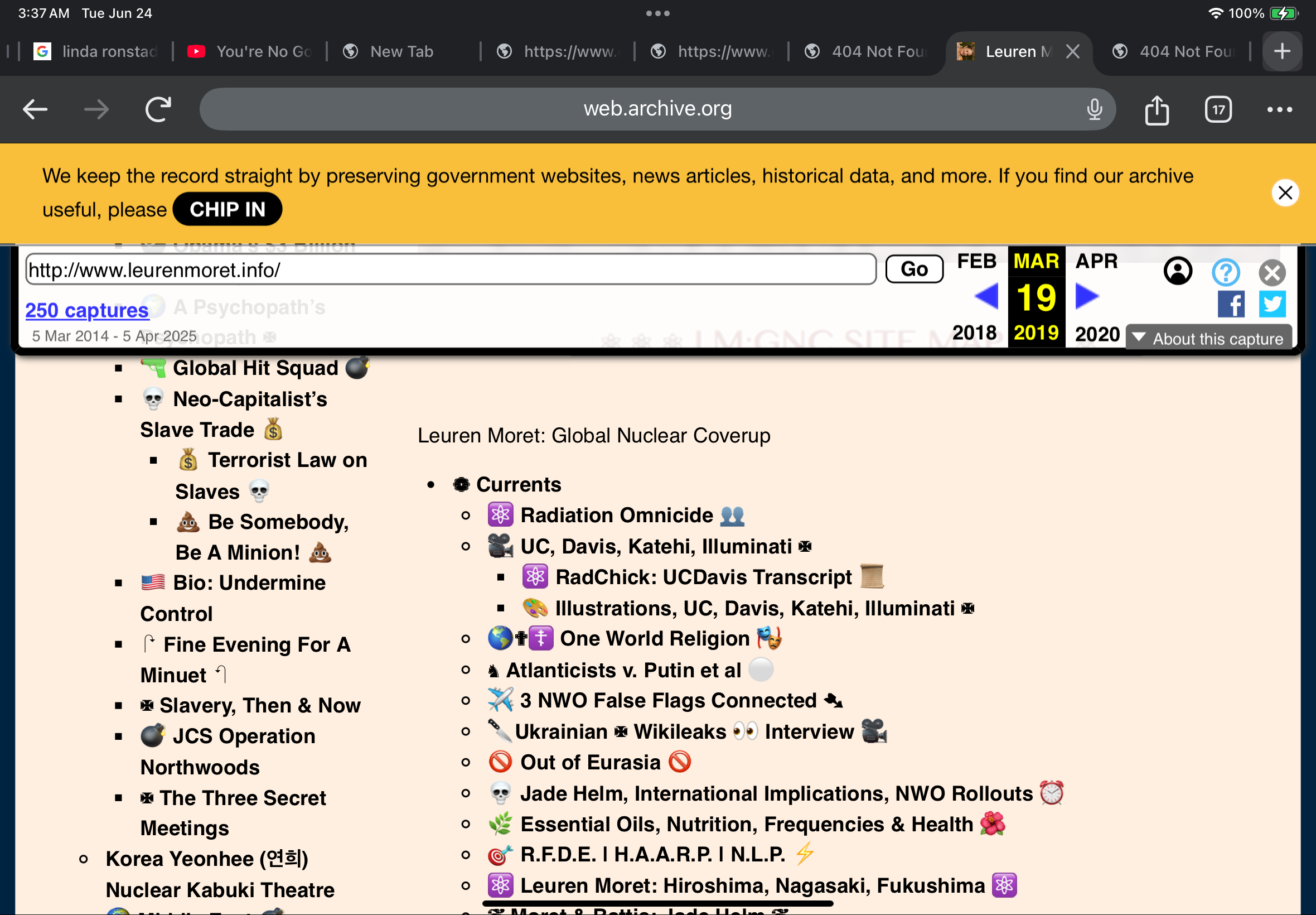Open Bio: Undermine Control link
The height and width of the screenshot is (915, 1316).
233,599
